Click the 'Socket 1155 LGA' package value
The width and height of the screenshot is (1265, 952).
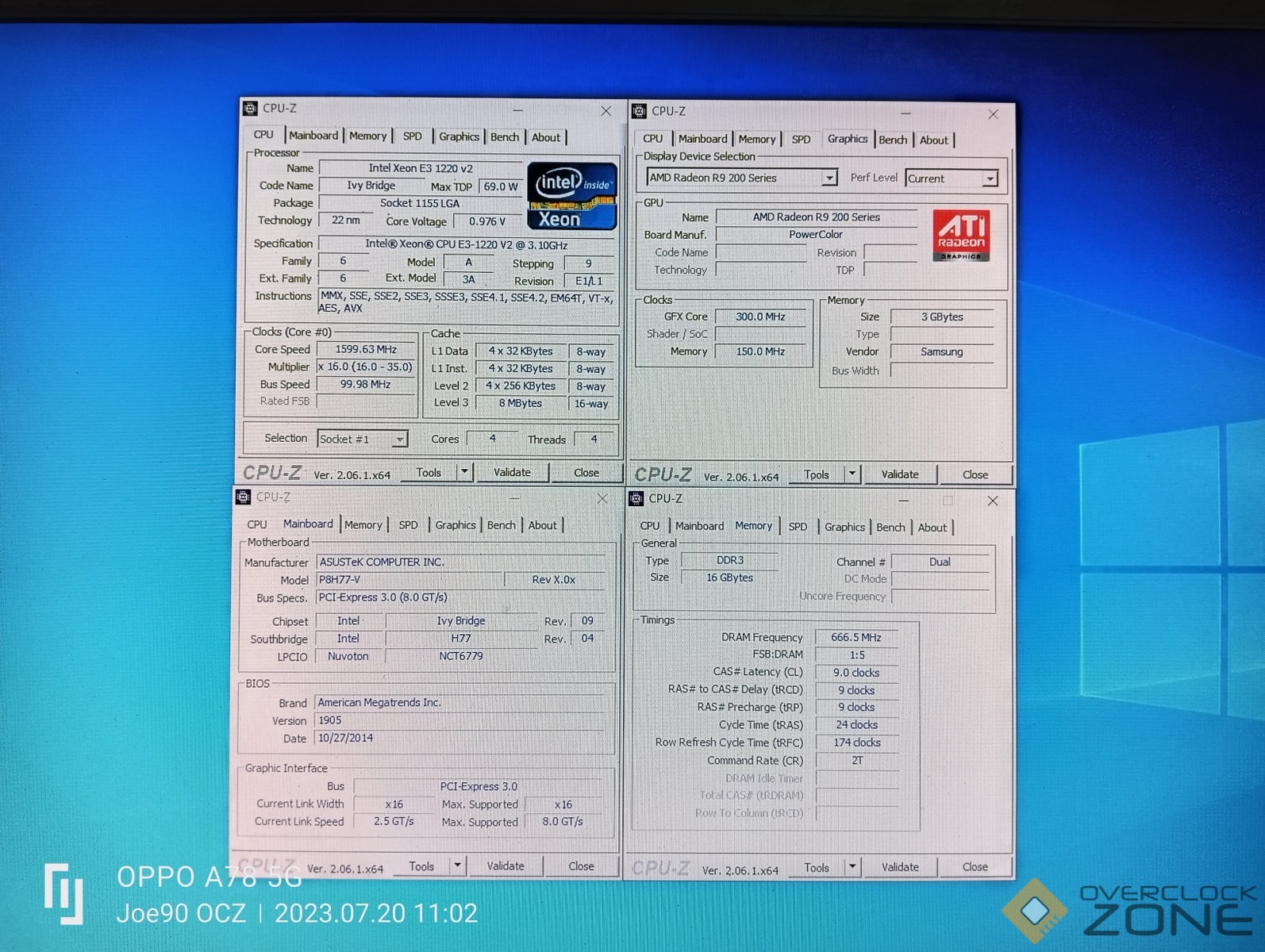click(x=421, y=203)
